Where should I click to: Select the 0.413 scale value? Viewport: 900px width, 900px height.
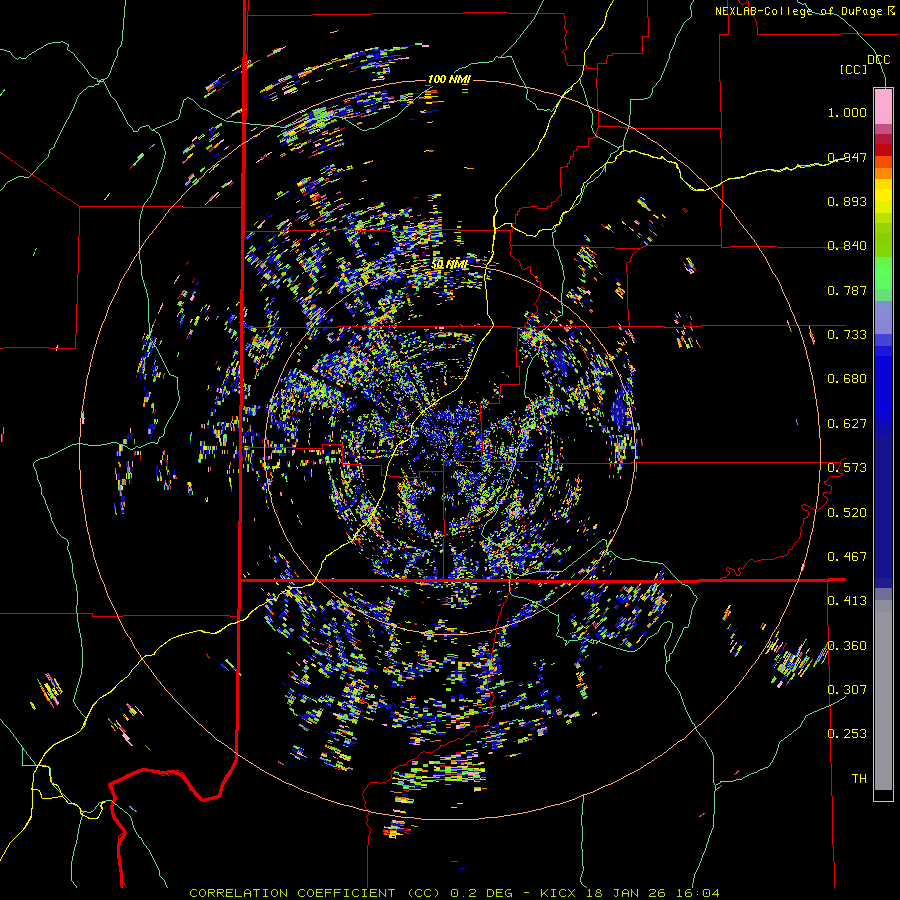pyautogui.click(x=847, y=601)
